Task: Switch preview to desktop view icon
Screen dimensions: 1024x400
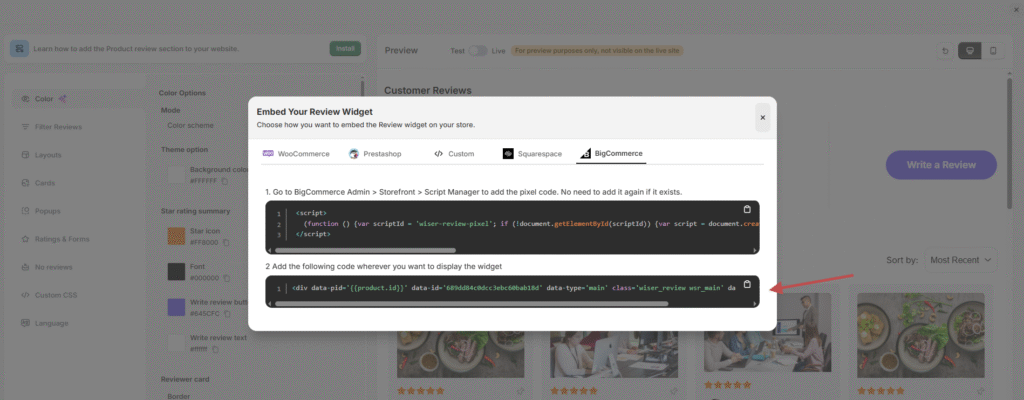Action: (968, 50)
